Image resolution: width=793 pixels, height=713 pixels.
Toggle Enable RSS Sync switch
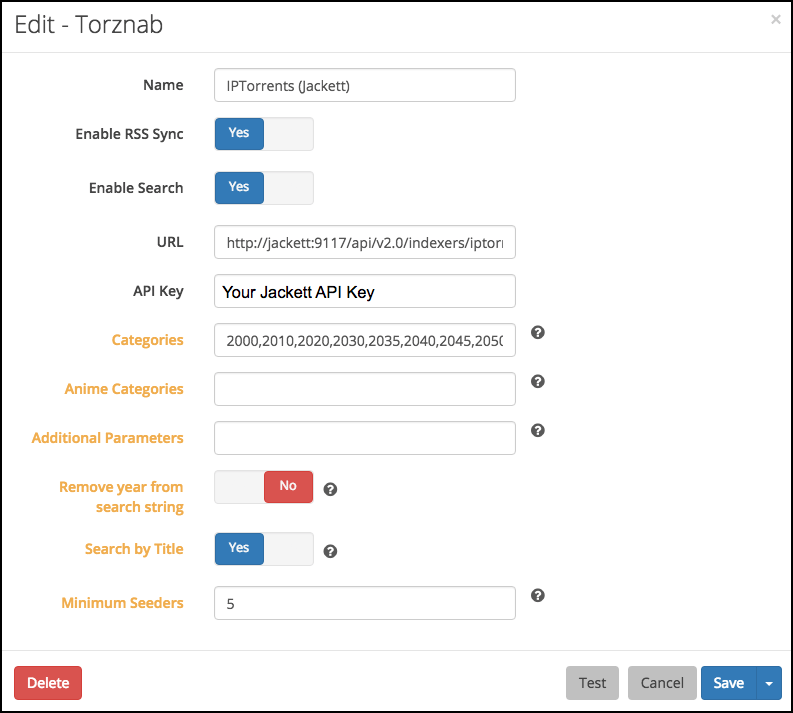pyautogui.click(x=264, y=134)
